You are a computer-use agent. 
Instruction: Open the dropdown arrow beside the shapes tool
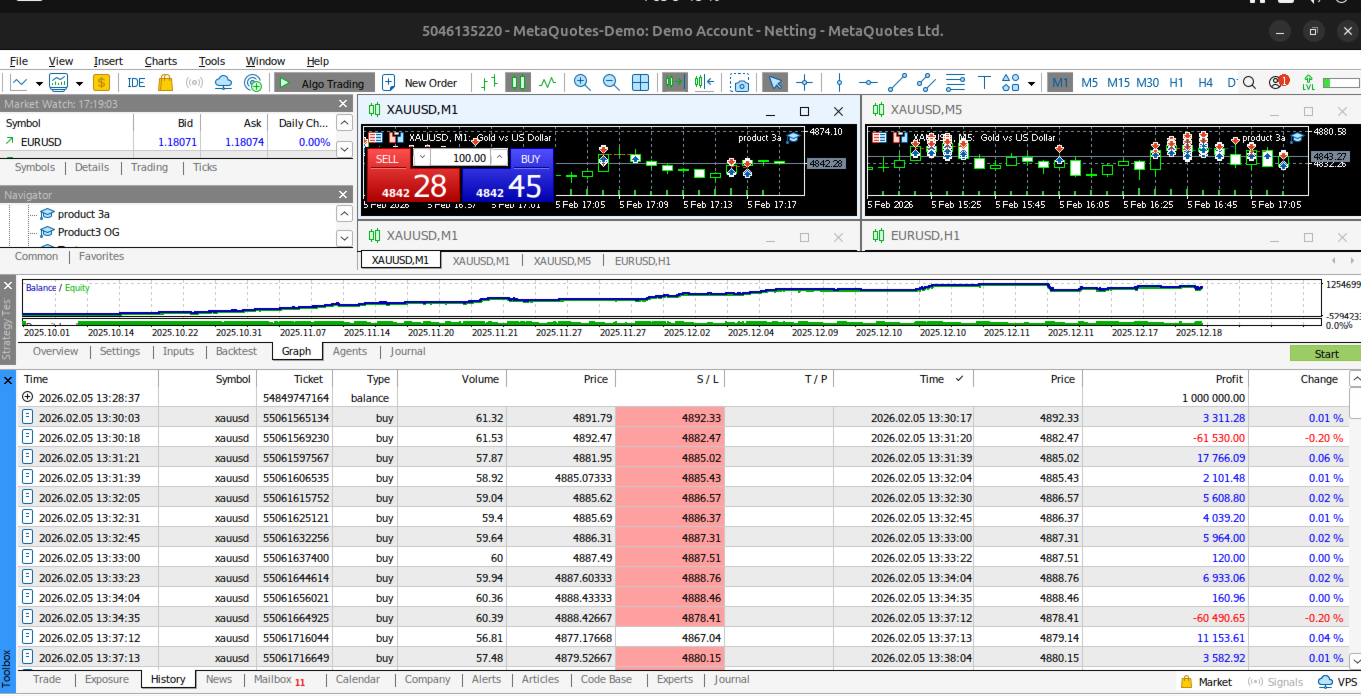tap(1031, 83)
